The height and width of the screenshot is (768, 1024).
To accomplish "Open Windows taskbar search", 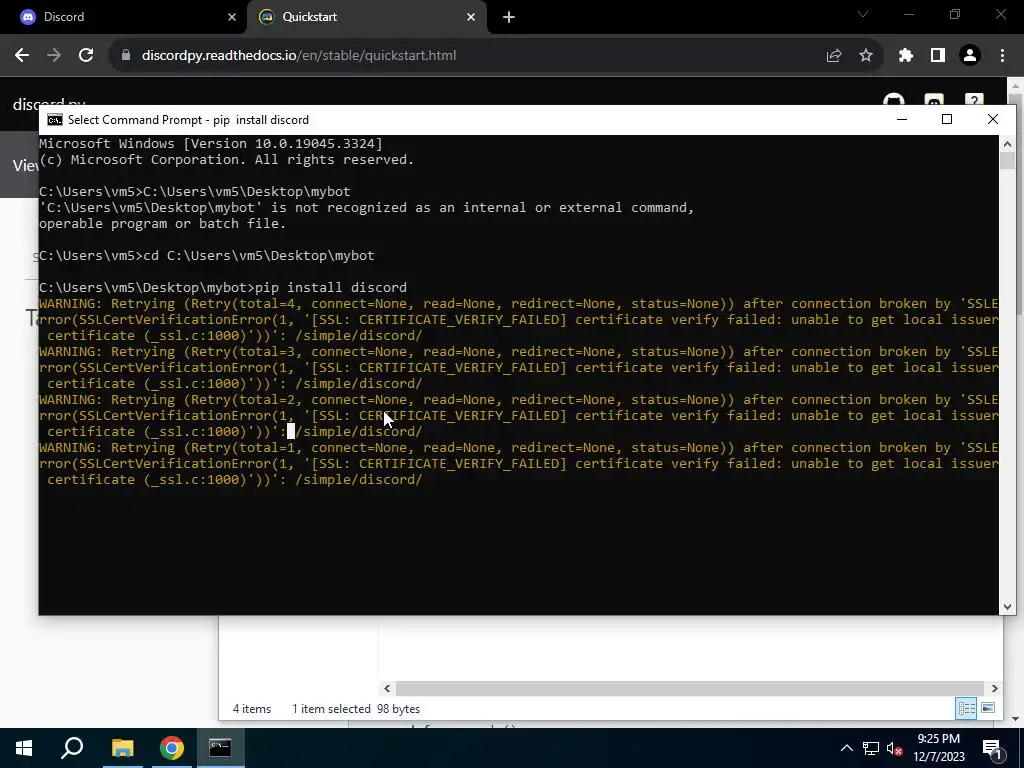I will point(72,748).
